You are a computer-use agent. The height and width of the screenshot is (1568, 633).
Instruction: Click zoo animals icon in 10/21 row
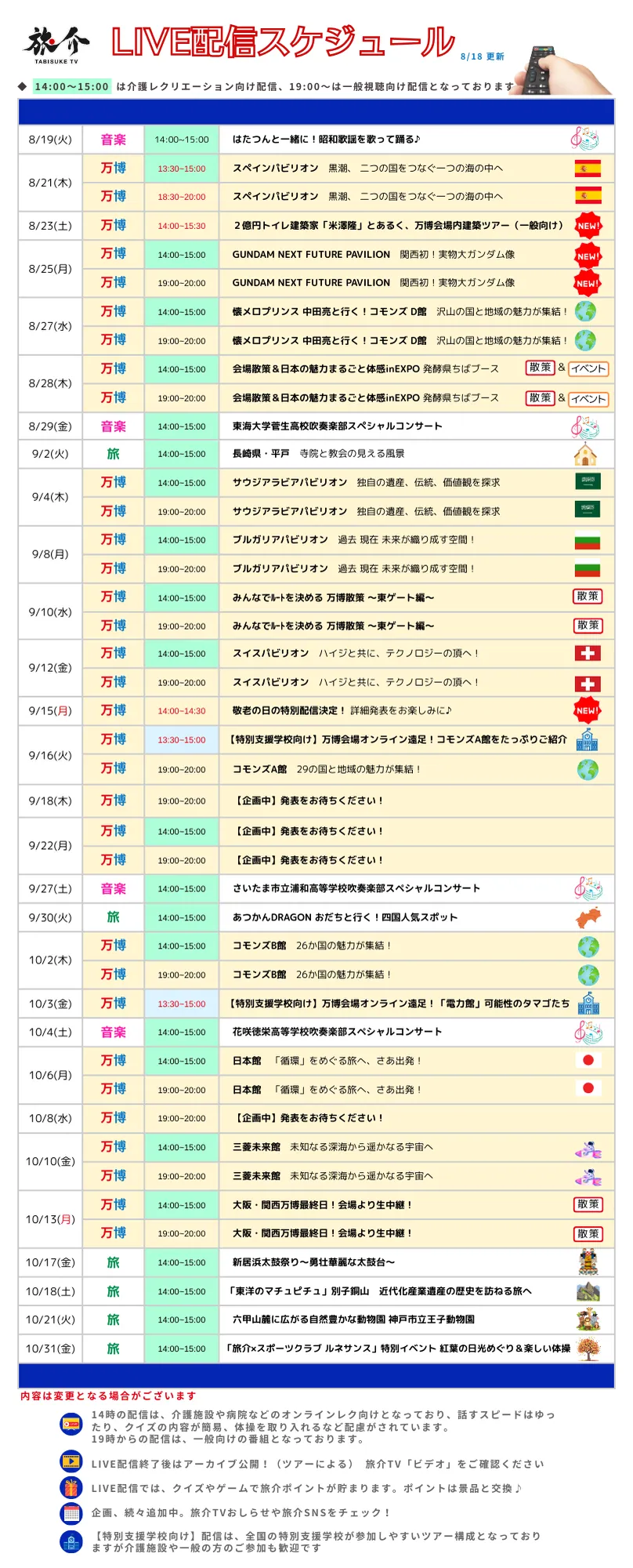coord(588,1319)
